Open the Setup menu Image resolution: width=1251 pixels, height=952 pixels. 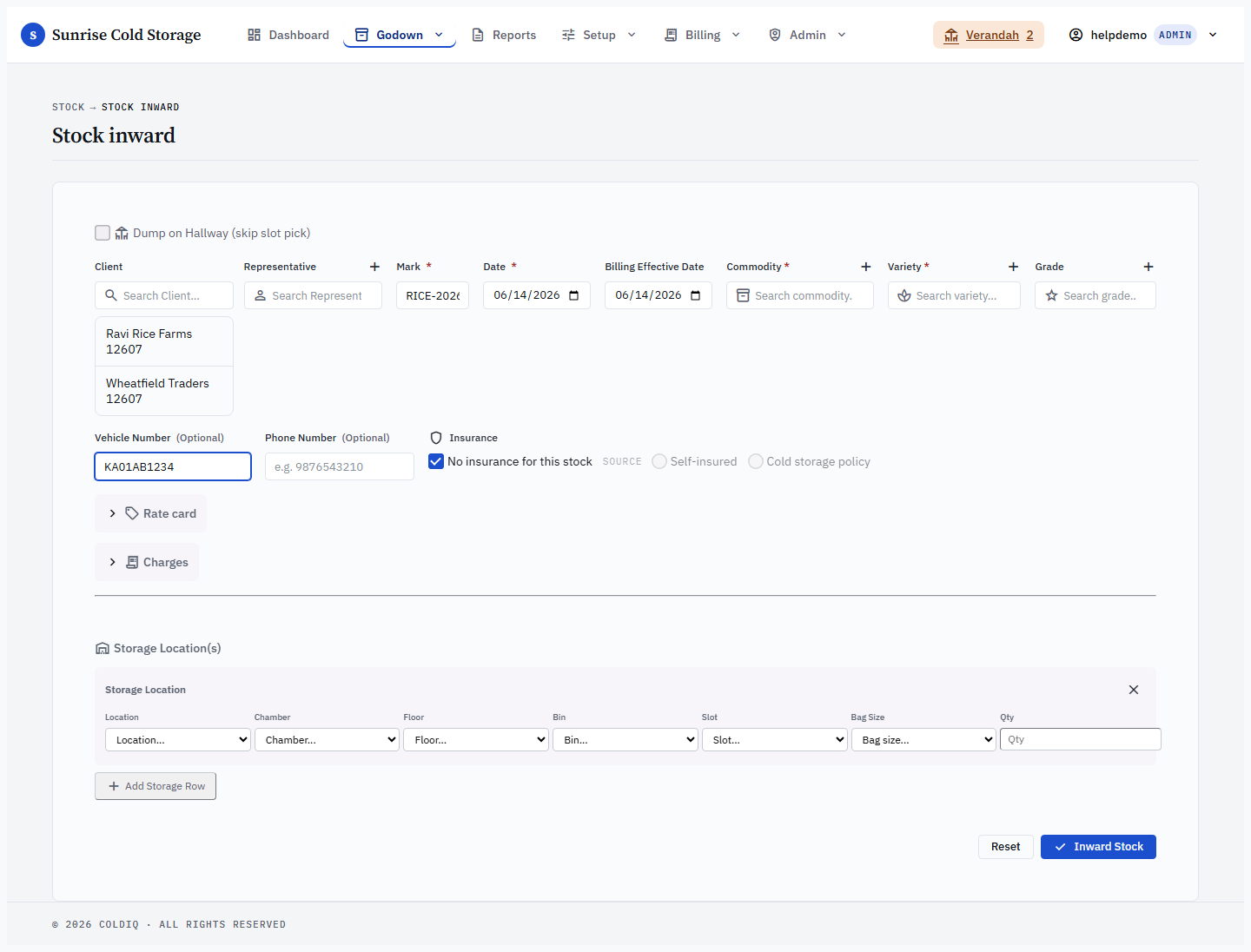[x=599, y=35]
